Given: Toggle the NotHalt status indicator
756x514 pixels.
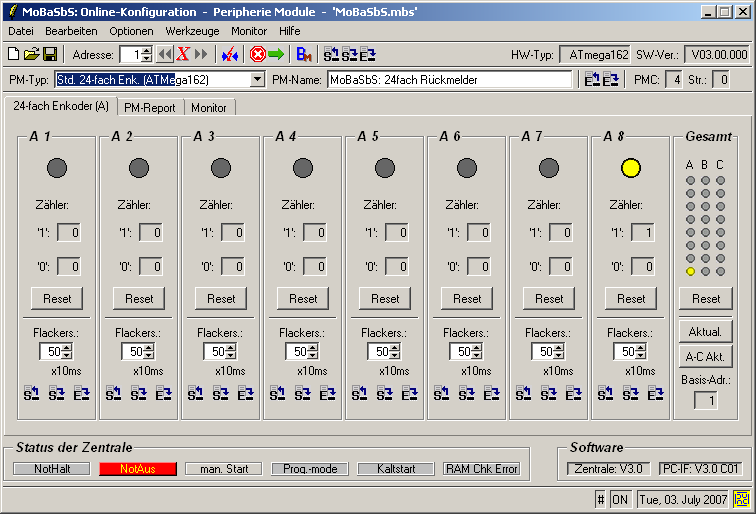Looking at the screenshot, I should coord(52,468).
